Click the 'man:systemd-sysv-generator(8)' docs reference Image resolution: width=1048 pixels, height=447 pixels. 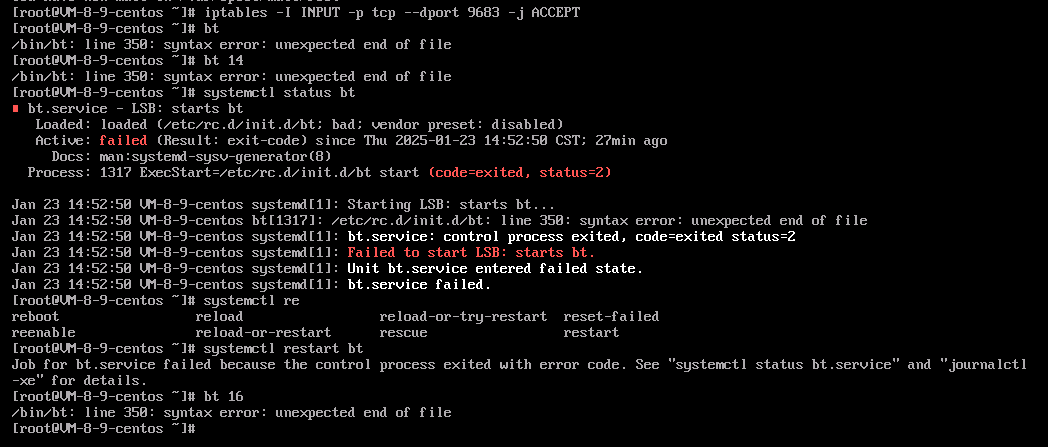(215, 156)
